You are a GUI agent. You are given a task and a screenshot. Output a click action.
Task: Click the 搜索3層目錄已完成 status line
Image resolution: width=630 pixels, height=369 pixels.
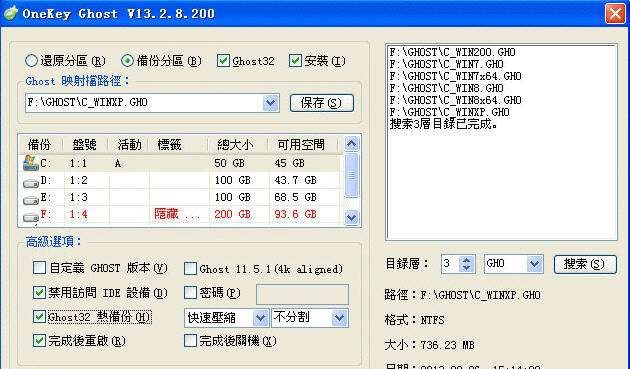[x=444, y=124]
